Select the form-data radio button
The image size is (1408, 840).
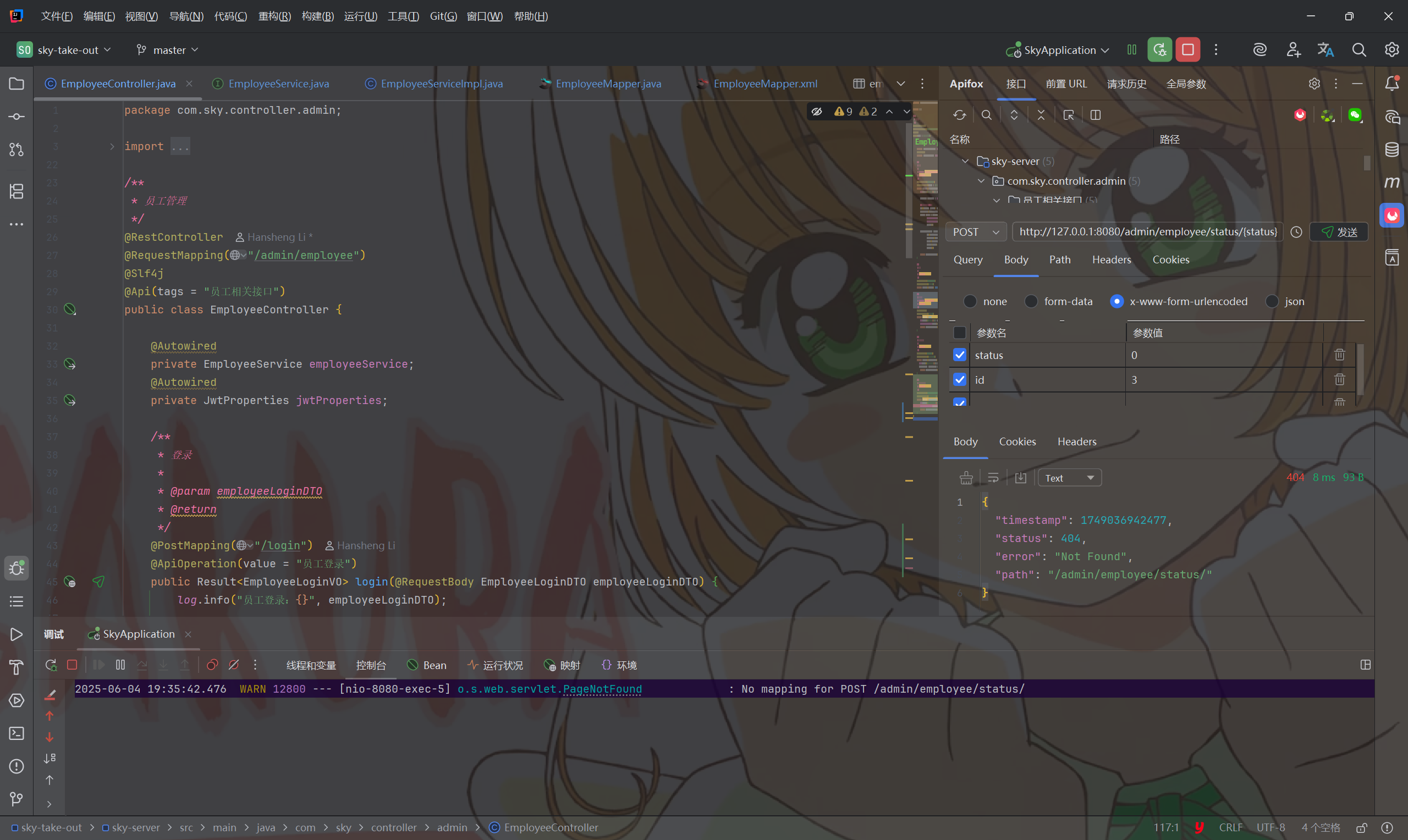pos(1031,301)
